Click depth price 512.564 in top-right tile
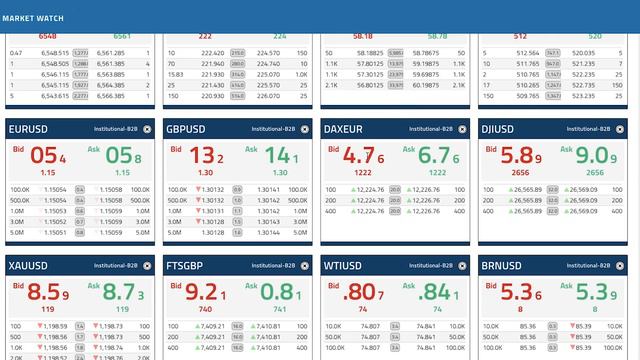 click(x=528, y=53)
